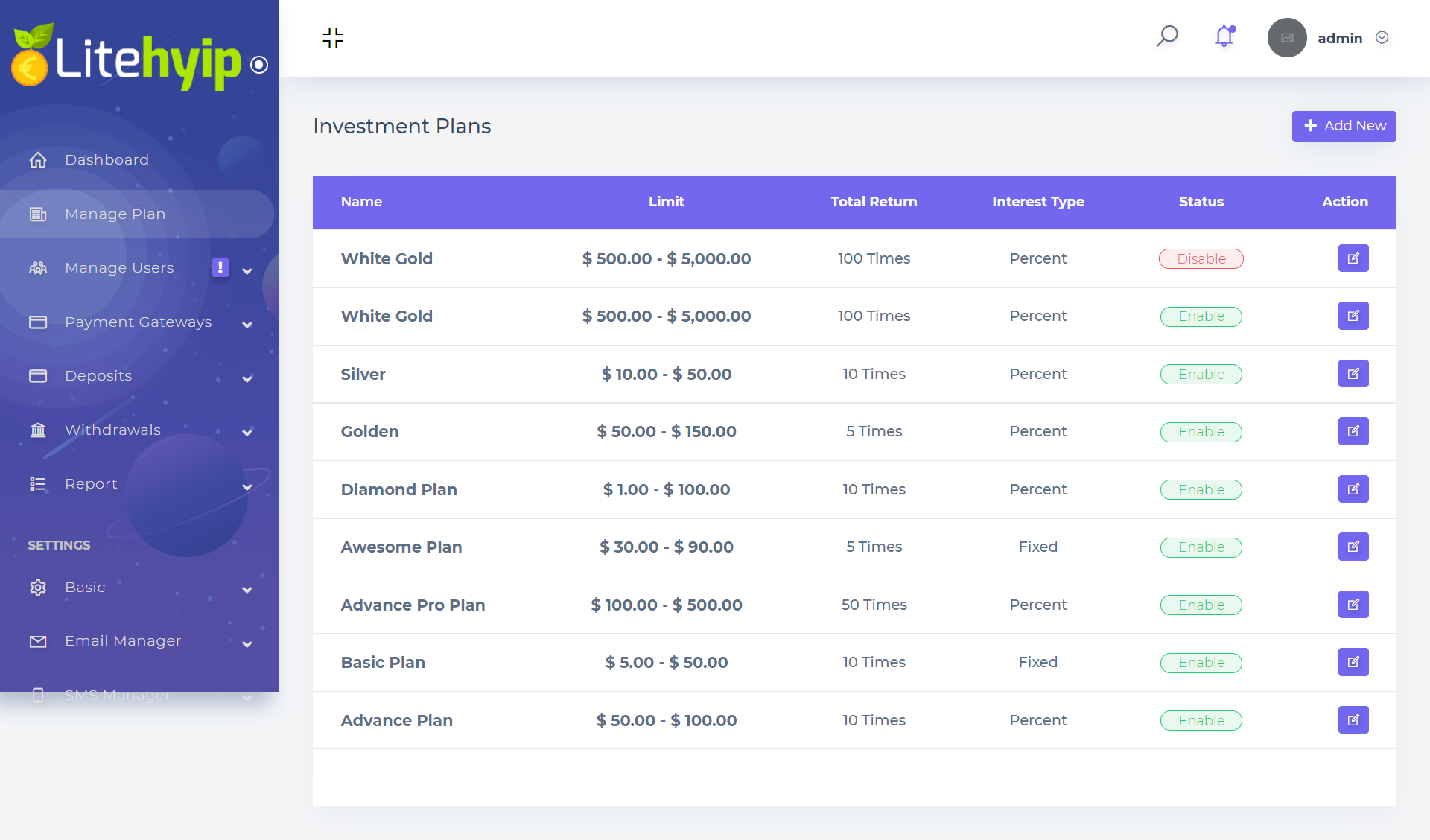Click the search magnifier icon

point(1166,36)
